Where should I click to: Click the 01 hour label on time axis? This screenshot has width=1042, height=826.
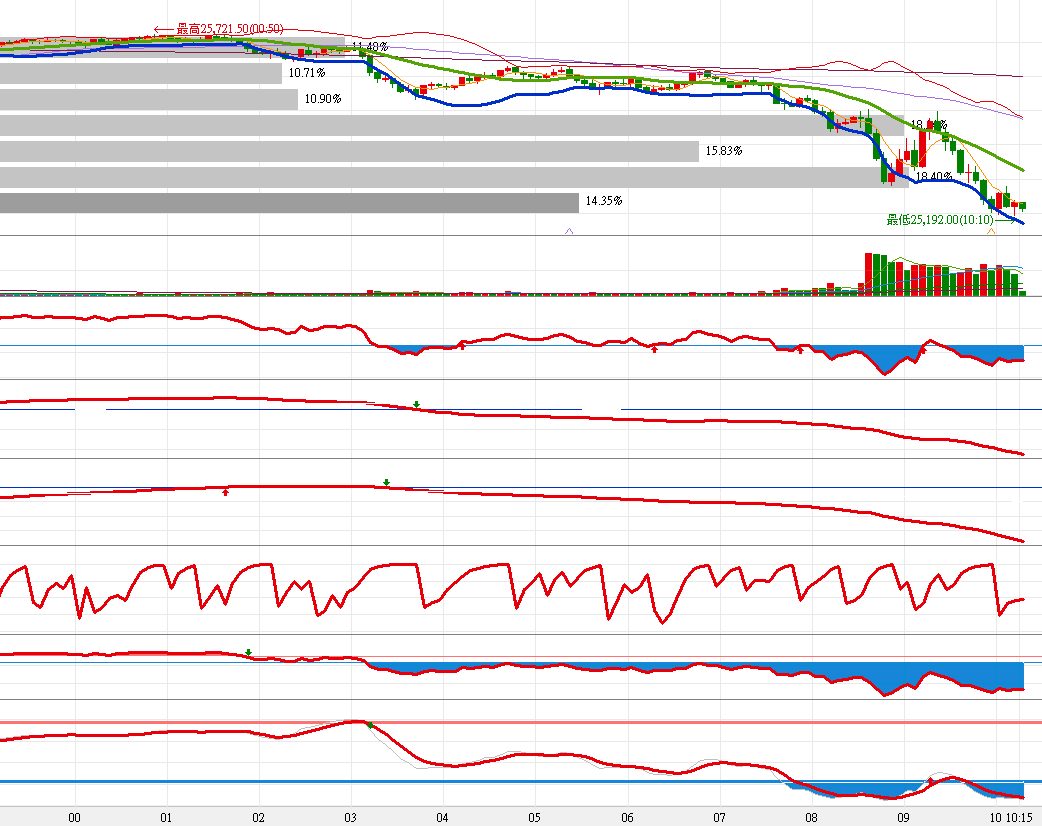coord(166,818)
